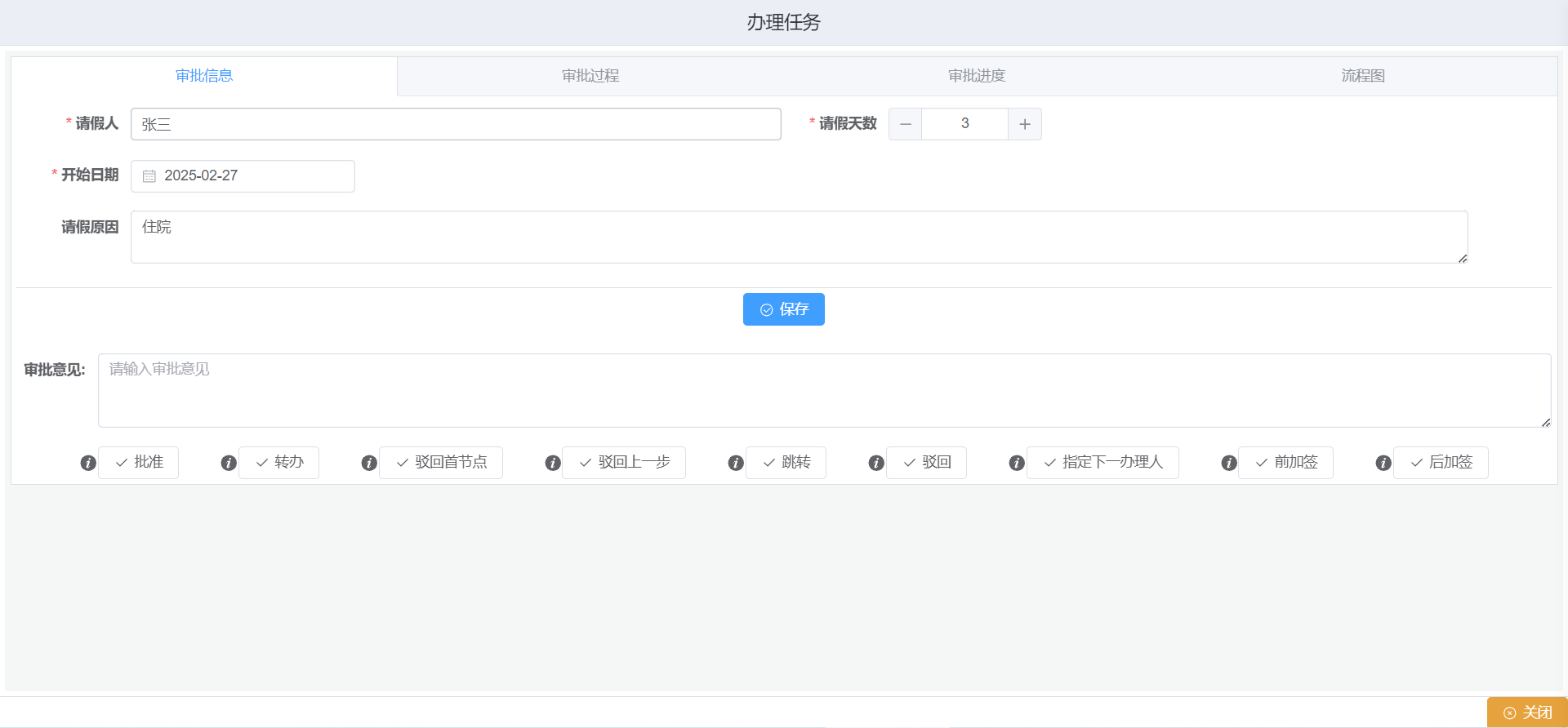
Task: Click the 驳回 reject button
Action: pos(927,463)
